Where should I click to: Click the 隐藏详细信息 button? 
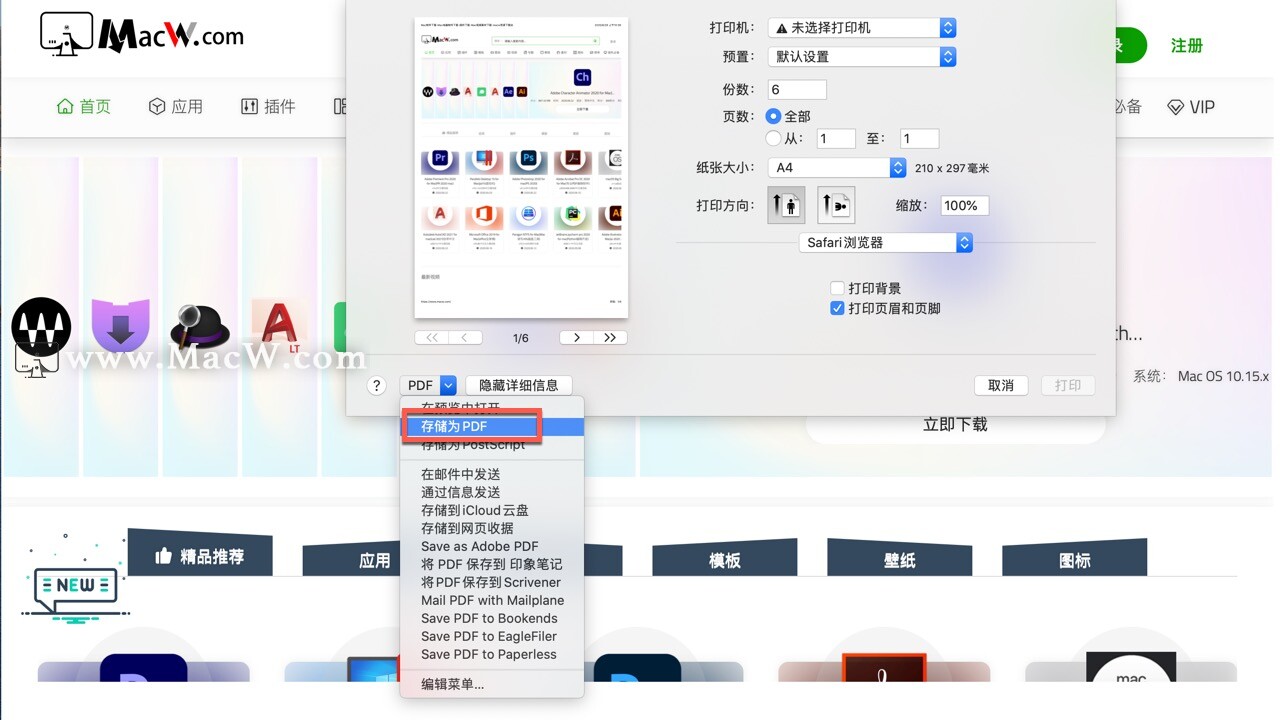[x=519, y=385]
